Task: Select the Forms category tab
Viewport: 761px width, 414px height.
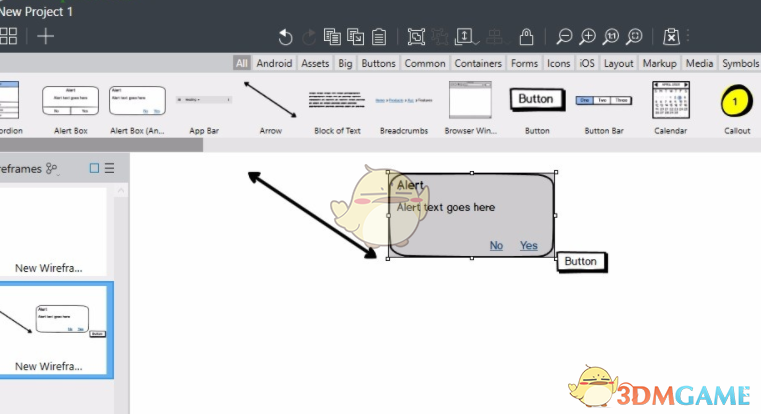Action: 525,63
